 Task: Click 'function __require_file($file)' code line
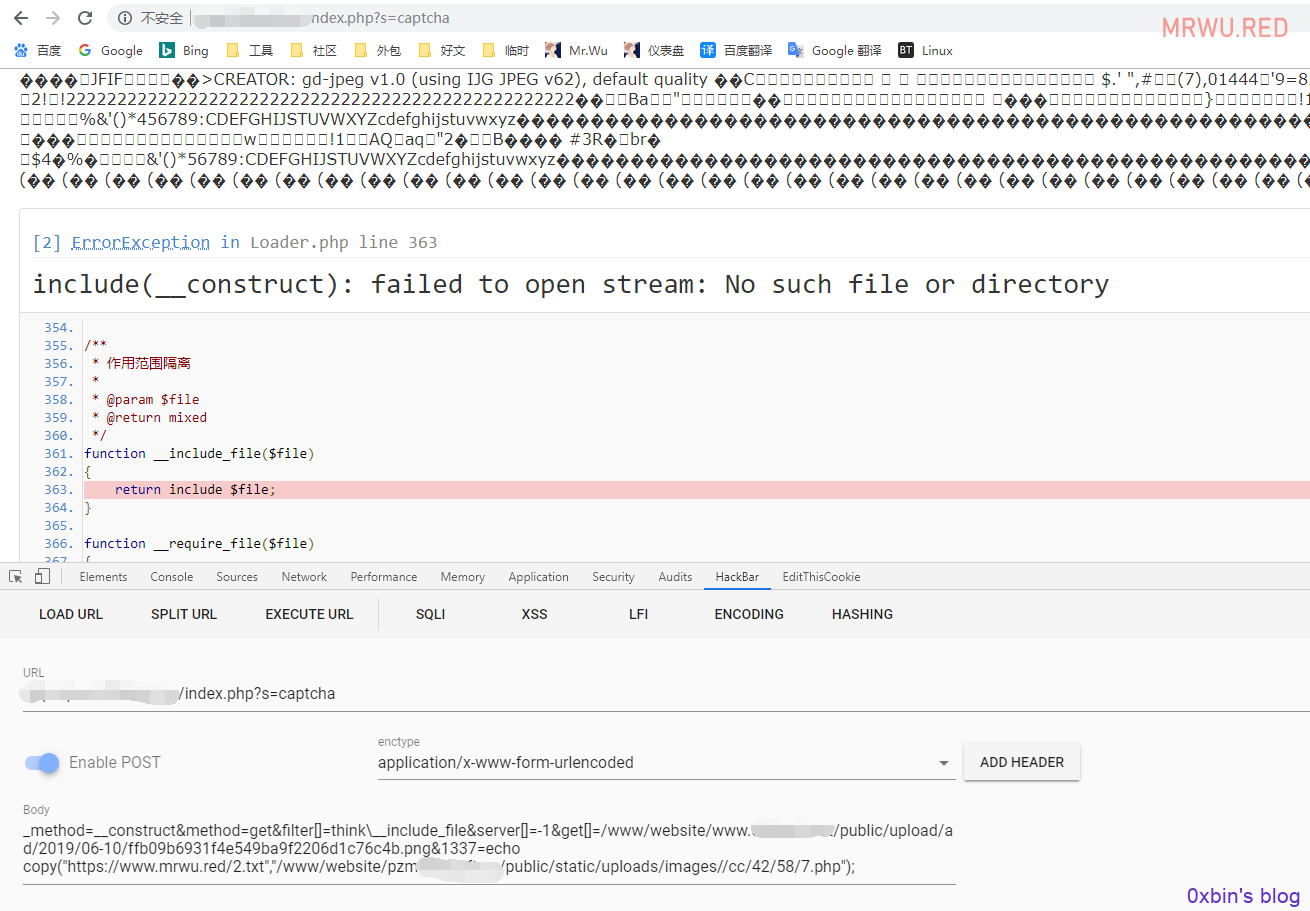[x=200, y=543]
